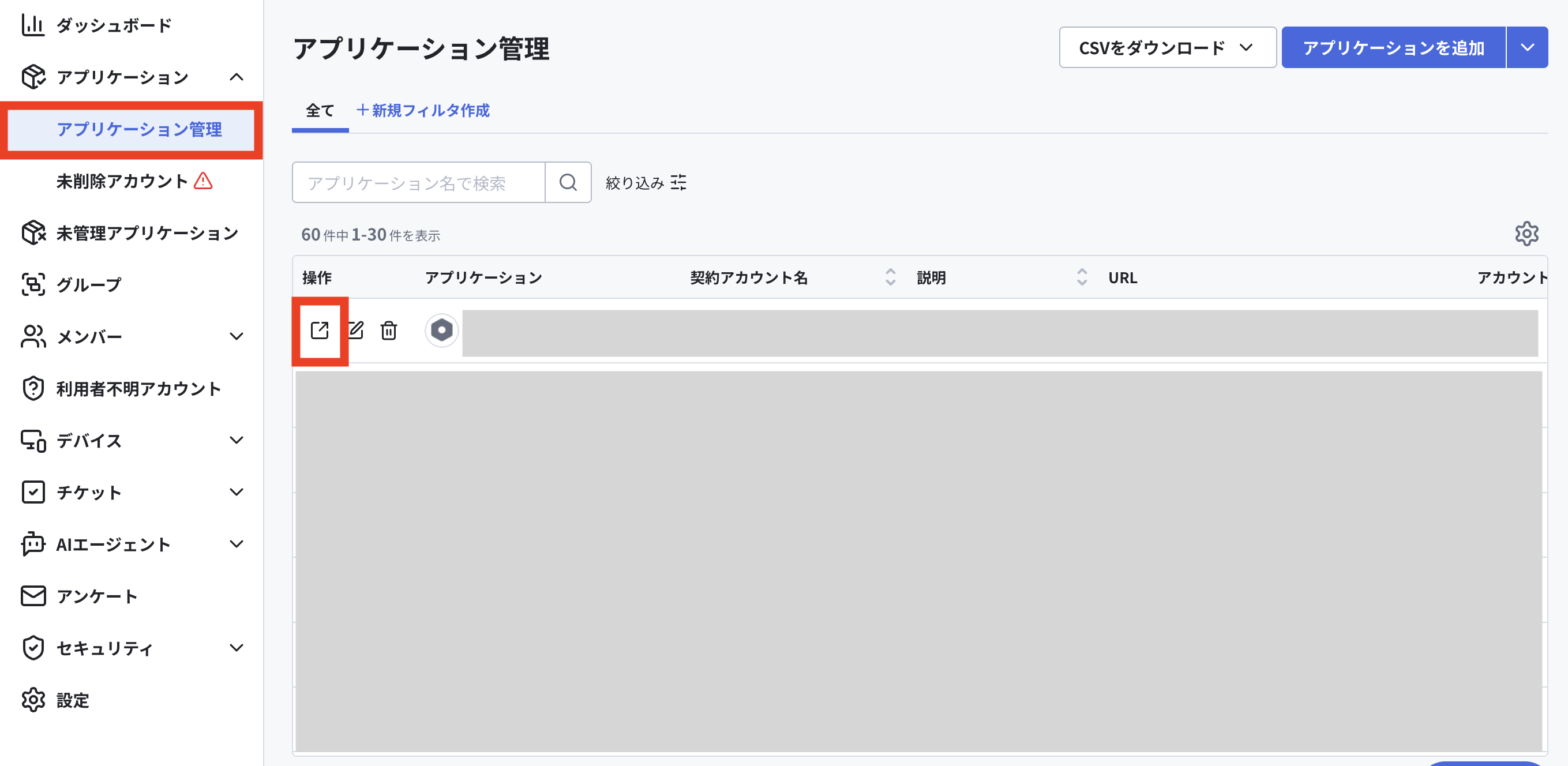
Task: Click the アプリケーションを追加 button
Action: click(1393, 47)
